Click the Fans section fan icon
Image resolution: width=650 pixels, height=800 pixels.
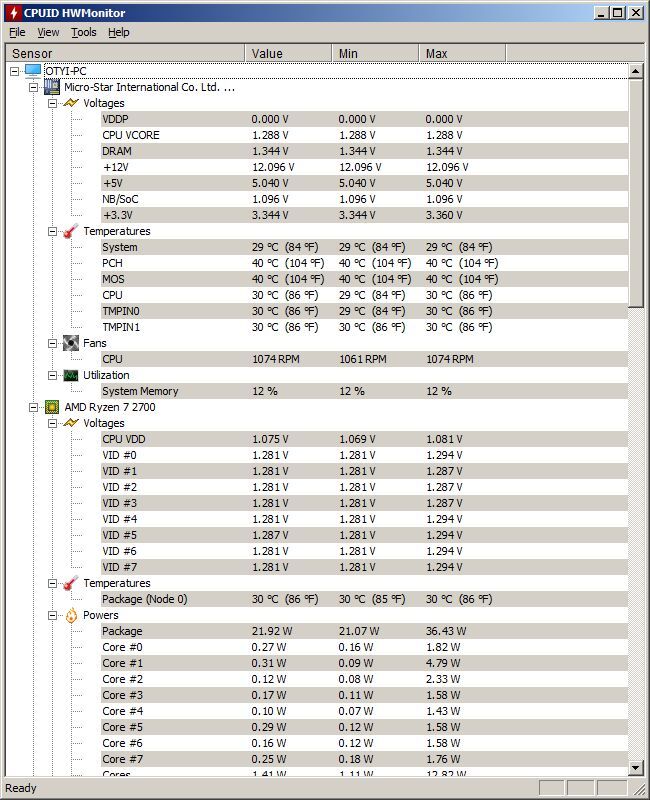70,343
